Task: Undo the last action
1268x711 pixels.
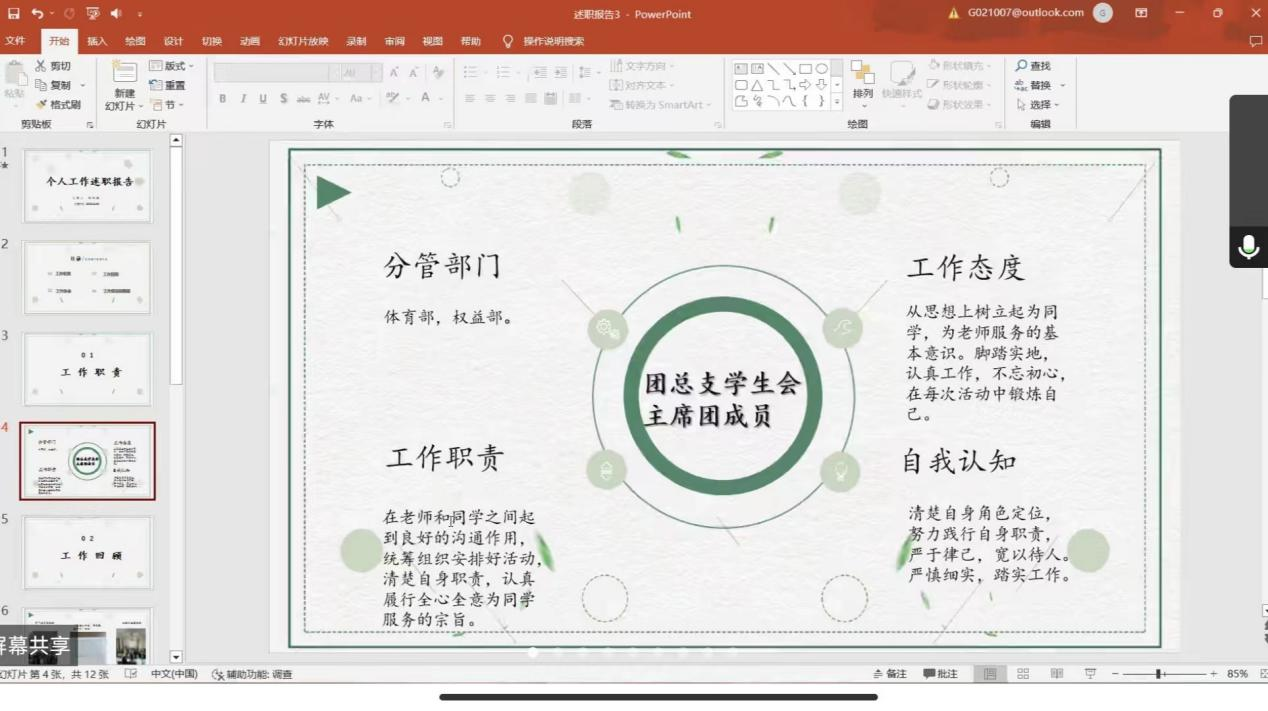Action: [x=38, y=14]
